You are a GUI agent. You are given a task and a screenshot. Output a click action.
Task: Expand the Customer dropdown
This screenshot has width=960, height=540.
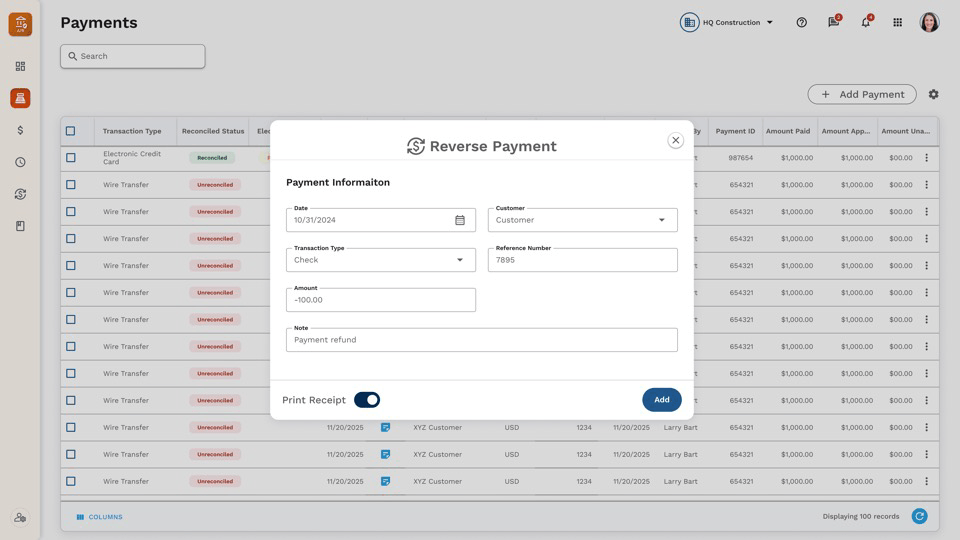(582, 220)
